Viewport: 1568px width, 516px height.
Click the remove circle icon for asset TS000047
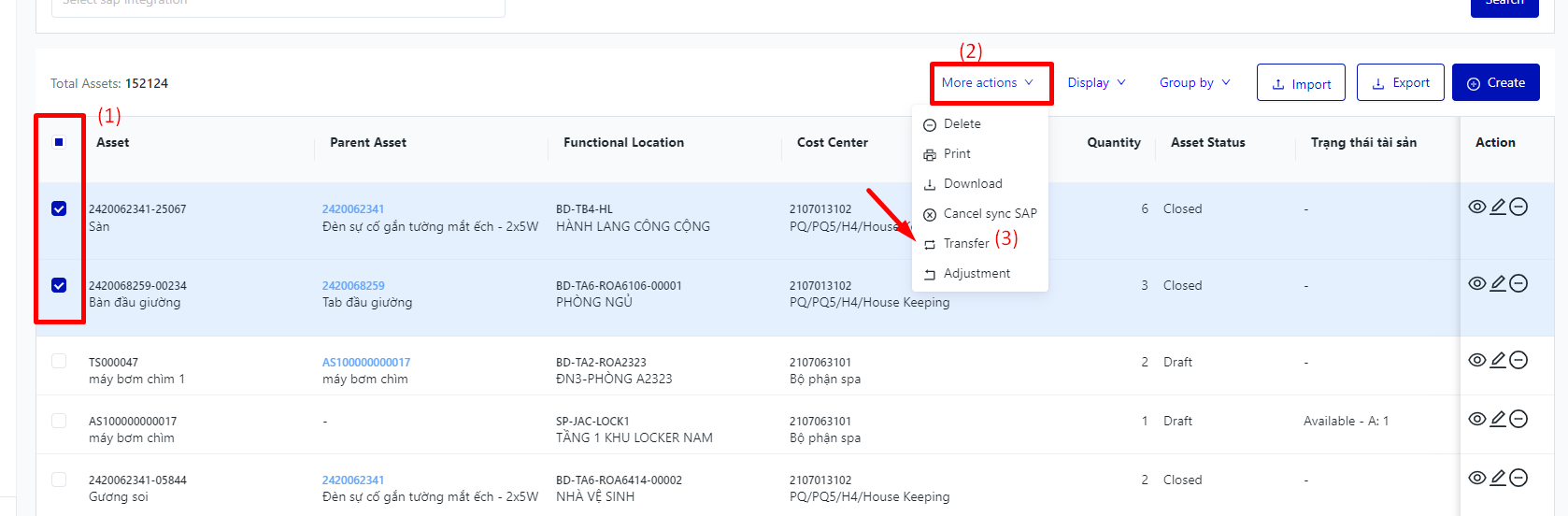coord(1518,360)
